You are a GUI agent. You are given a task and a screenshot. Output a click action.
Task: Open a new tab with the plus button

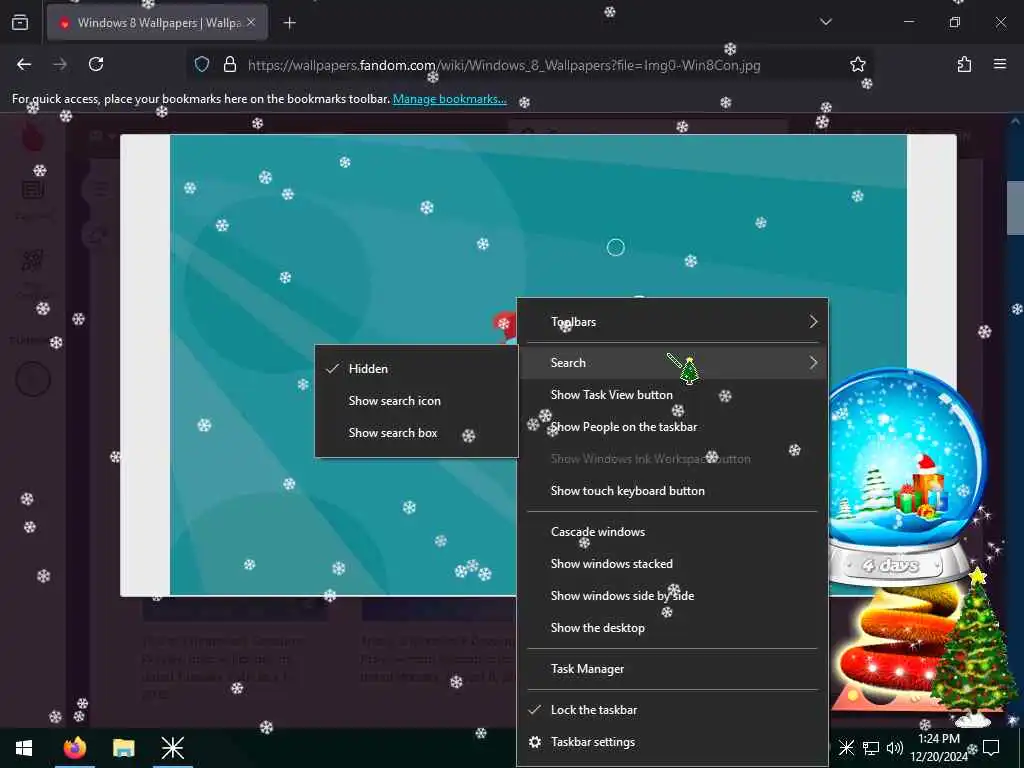(289, 23)
